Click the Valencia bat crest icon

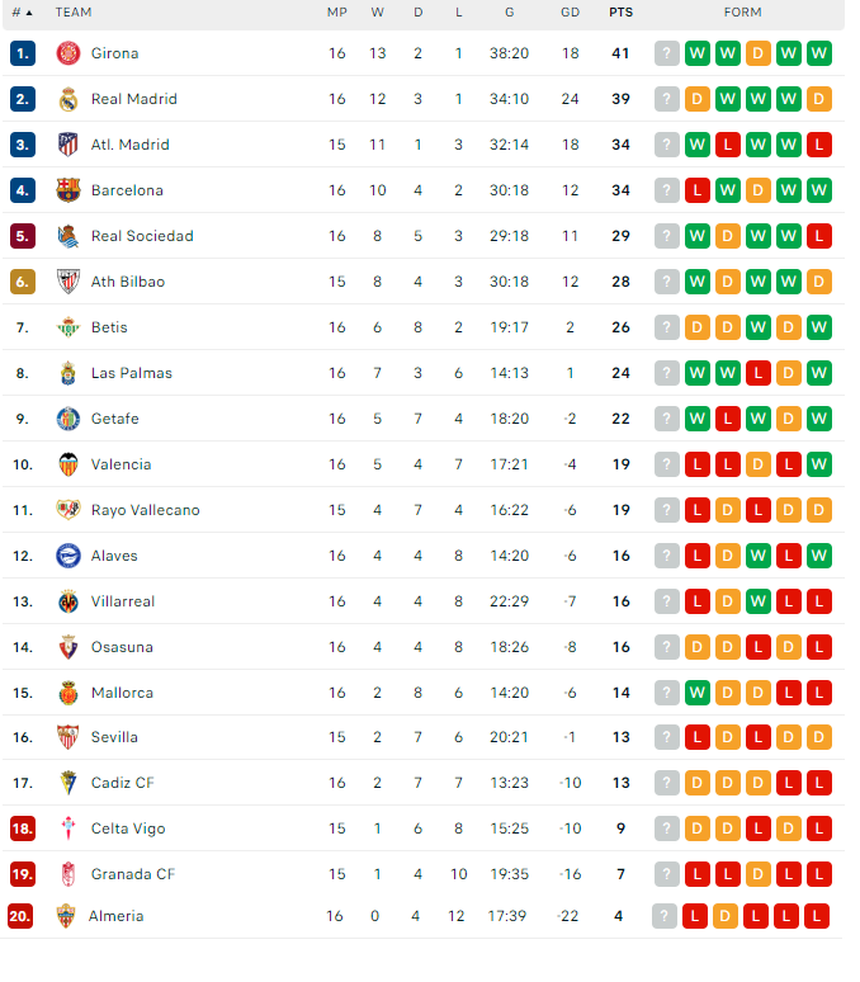68,464
